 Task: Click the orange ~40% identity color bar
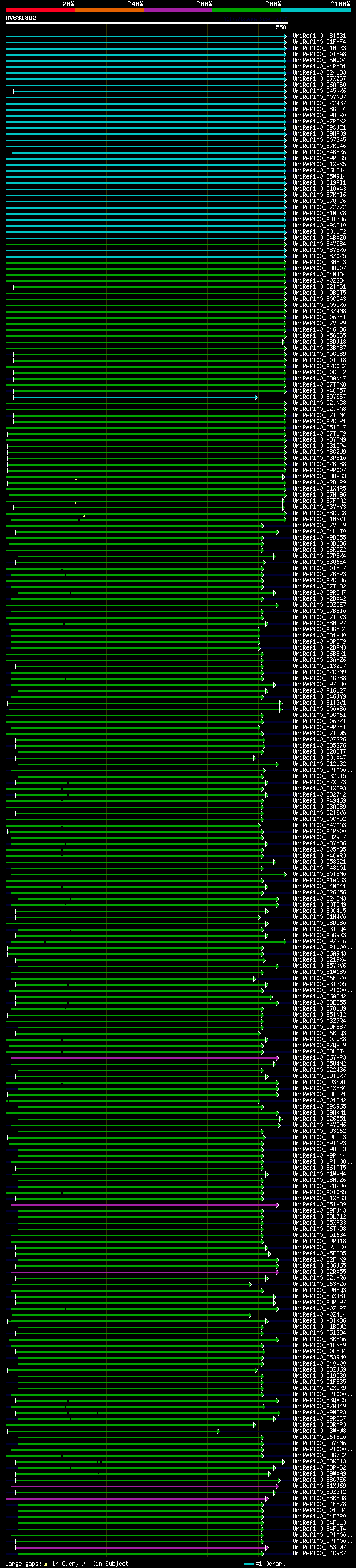[x=109, y=10]
